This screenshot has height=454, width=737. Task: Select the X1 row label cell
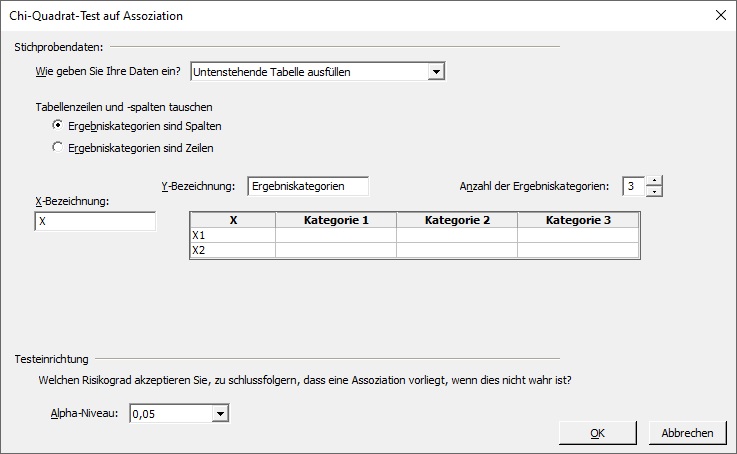point(233,235)
